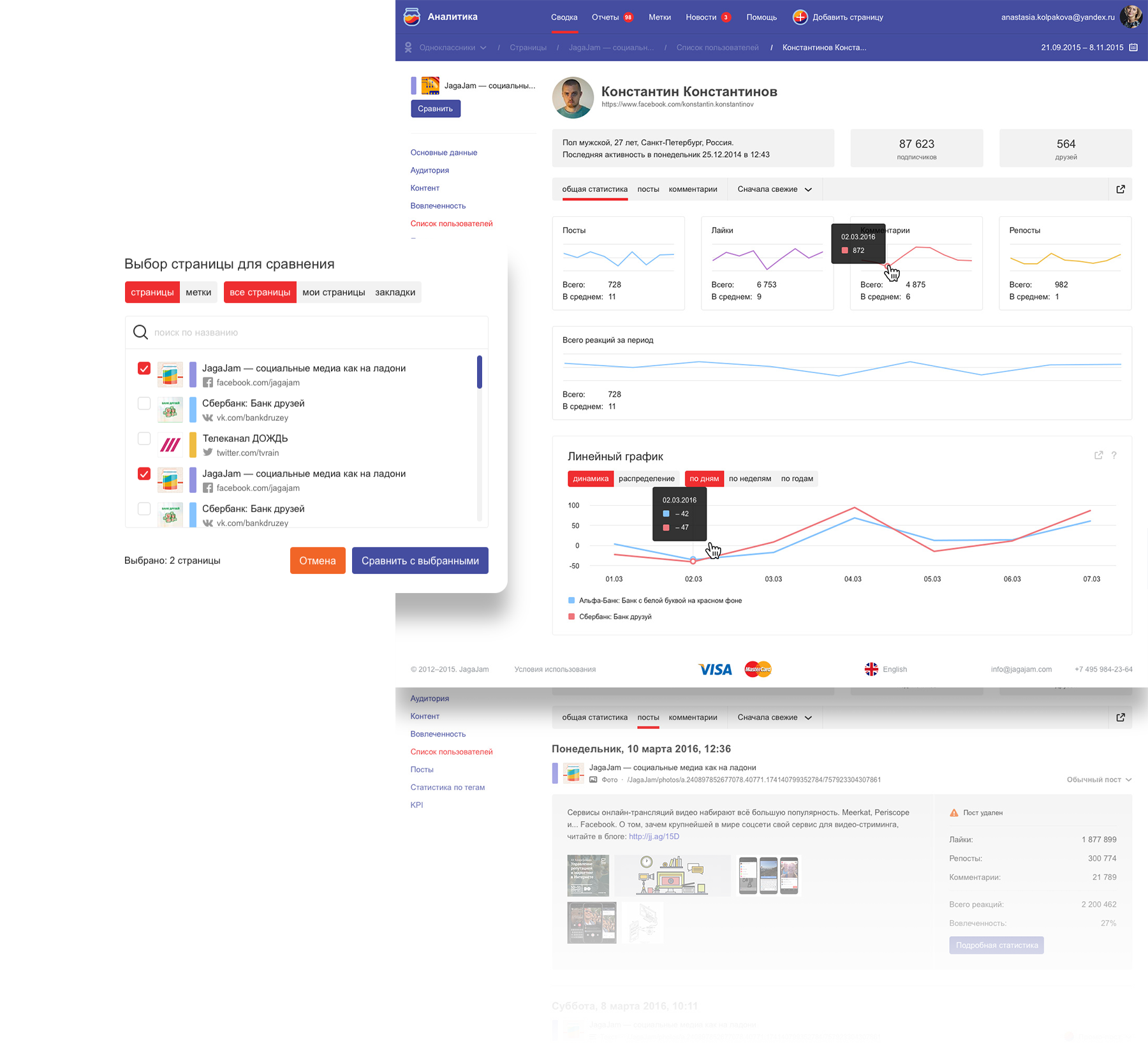Click the Подробная статистика button
Screen dimensions: 1148x1051
[996, 945]
